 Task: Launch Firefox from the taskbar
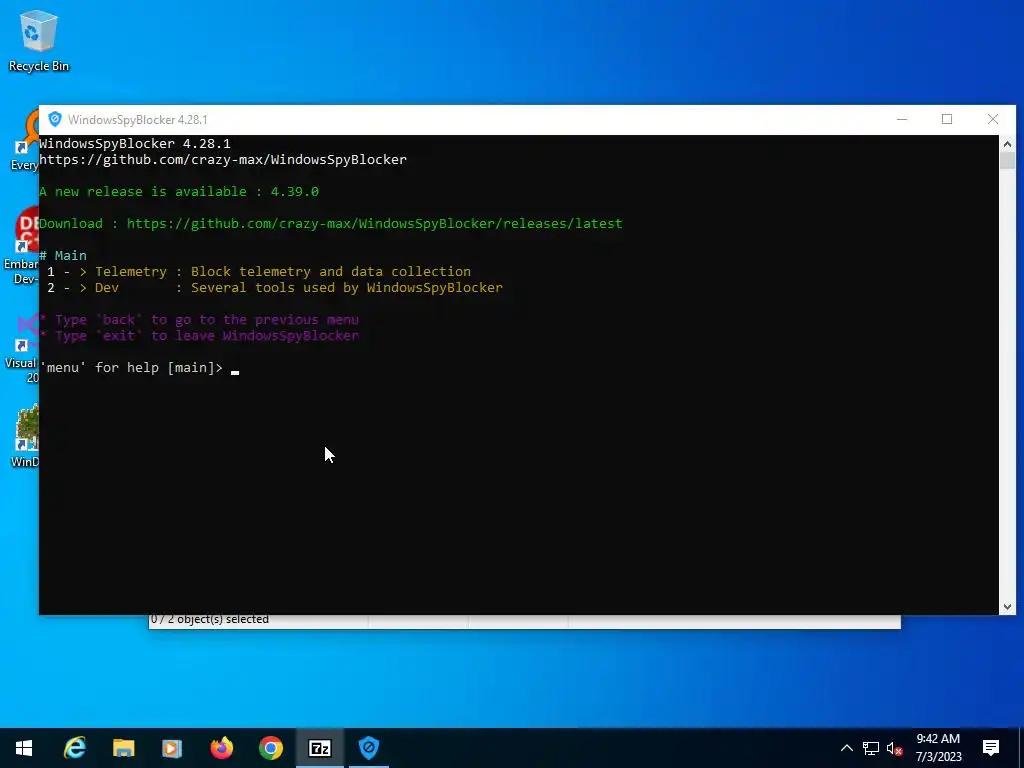coord(221,748)
